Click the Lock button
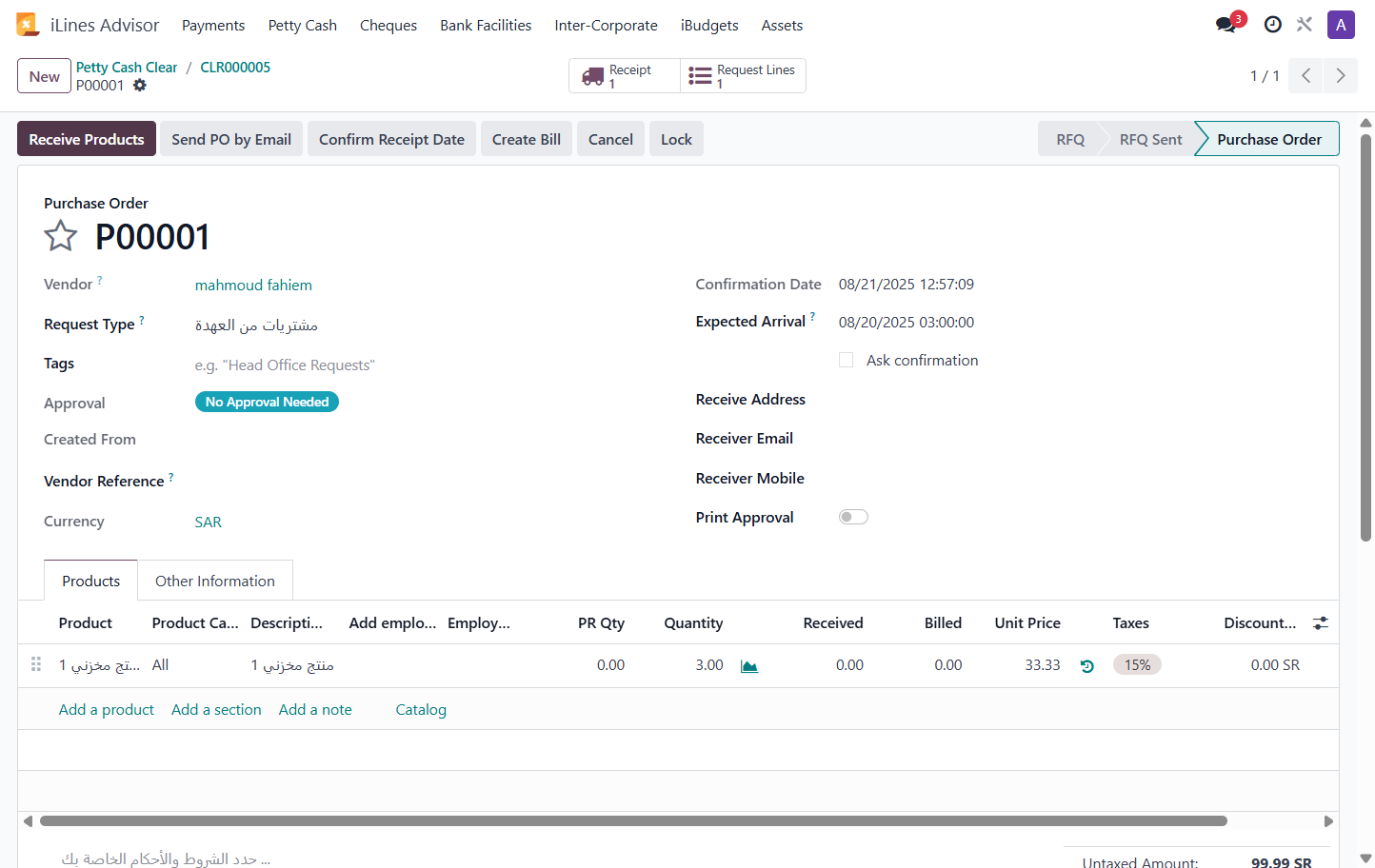This screenshot has width=1375, height=868. pyautogui.click(x=676, y=139)
